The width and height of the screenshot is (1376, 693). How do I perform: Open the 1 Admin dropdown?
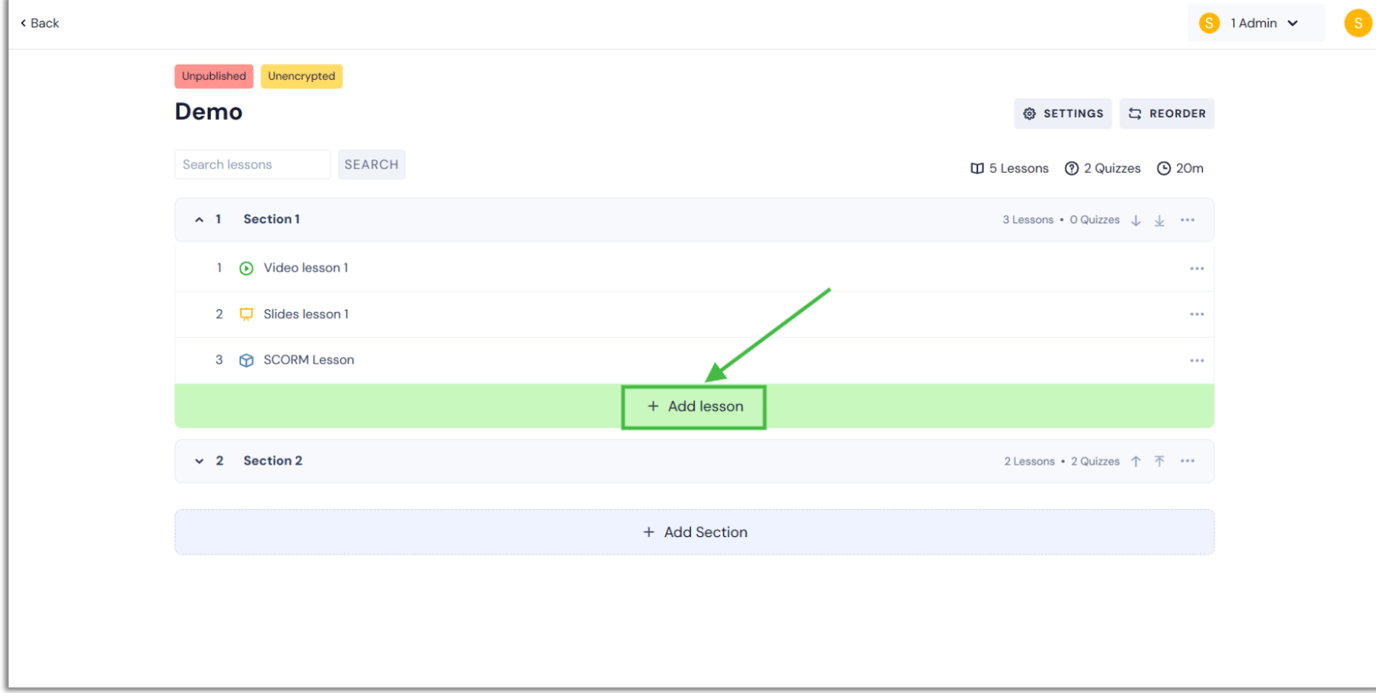[x=1257, y=22]
